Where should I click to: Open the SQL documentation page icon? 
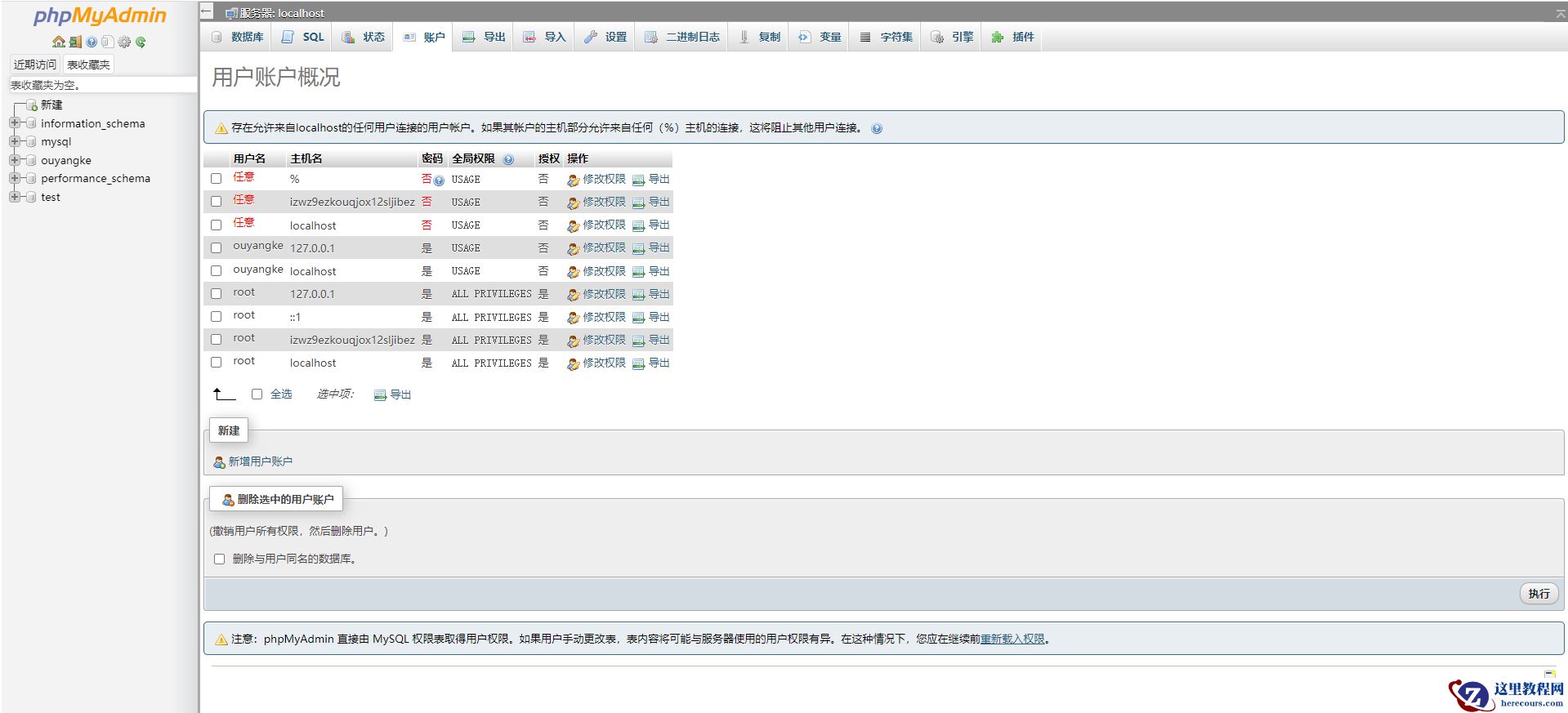[x=107, y=42]
